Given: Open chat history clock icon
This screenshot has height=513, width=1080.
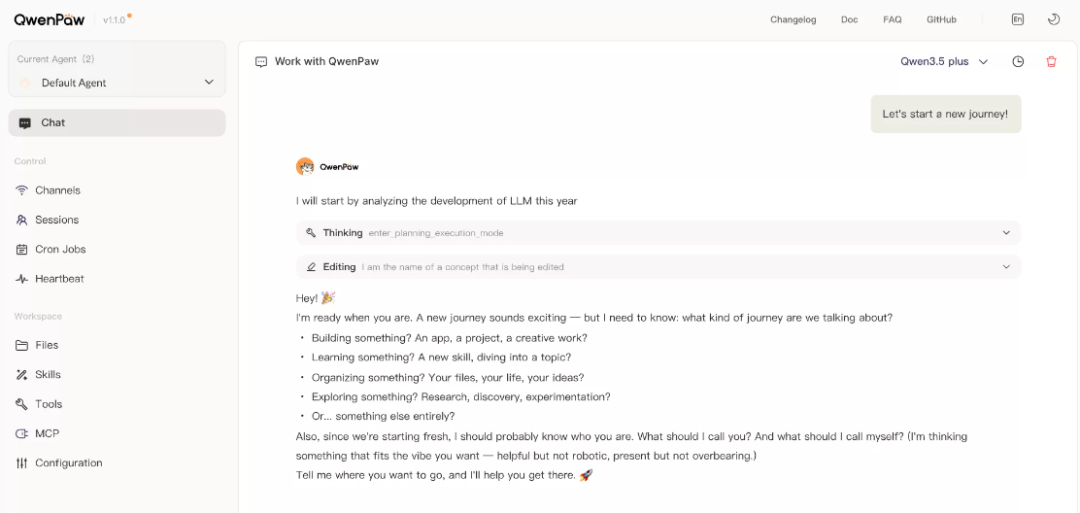Looking at the screenshot, I should (x=1018, y=61).
